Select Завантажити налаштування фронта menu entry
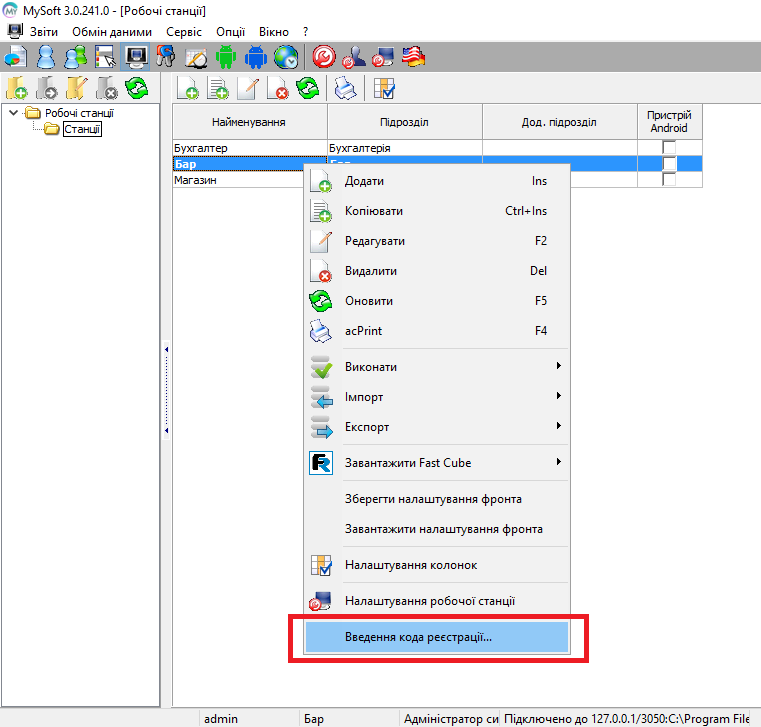This screenshot has width=761, height=727. (x=437, y=529)
